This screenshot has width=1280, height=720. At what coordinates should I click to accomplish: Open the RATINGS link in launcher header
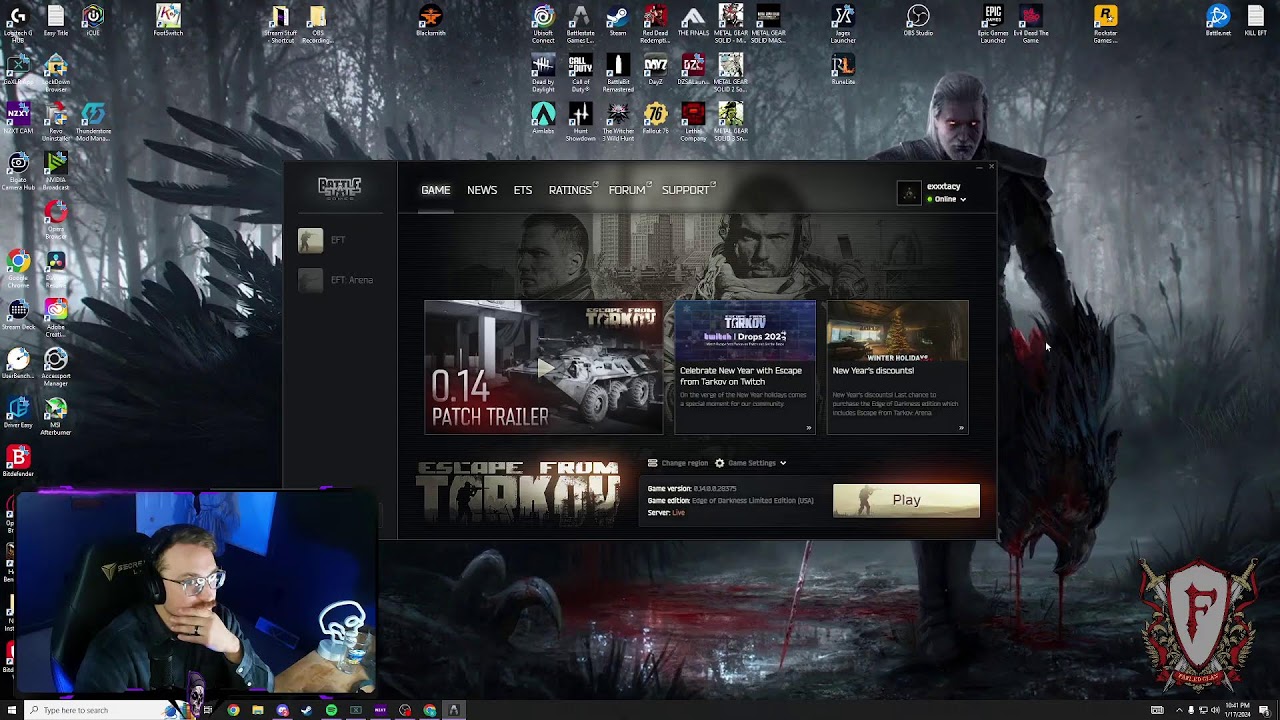572,190
